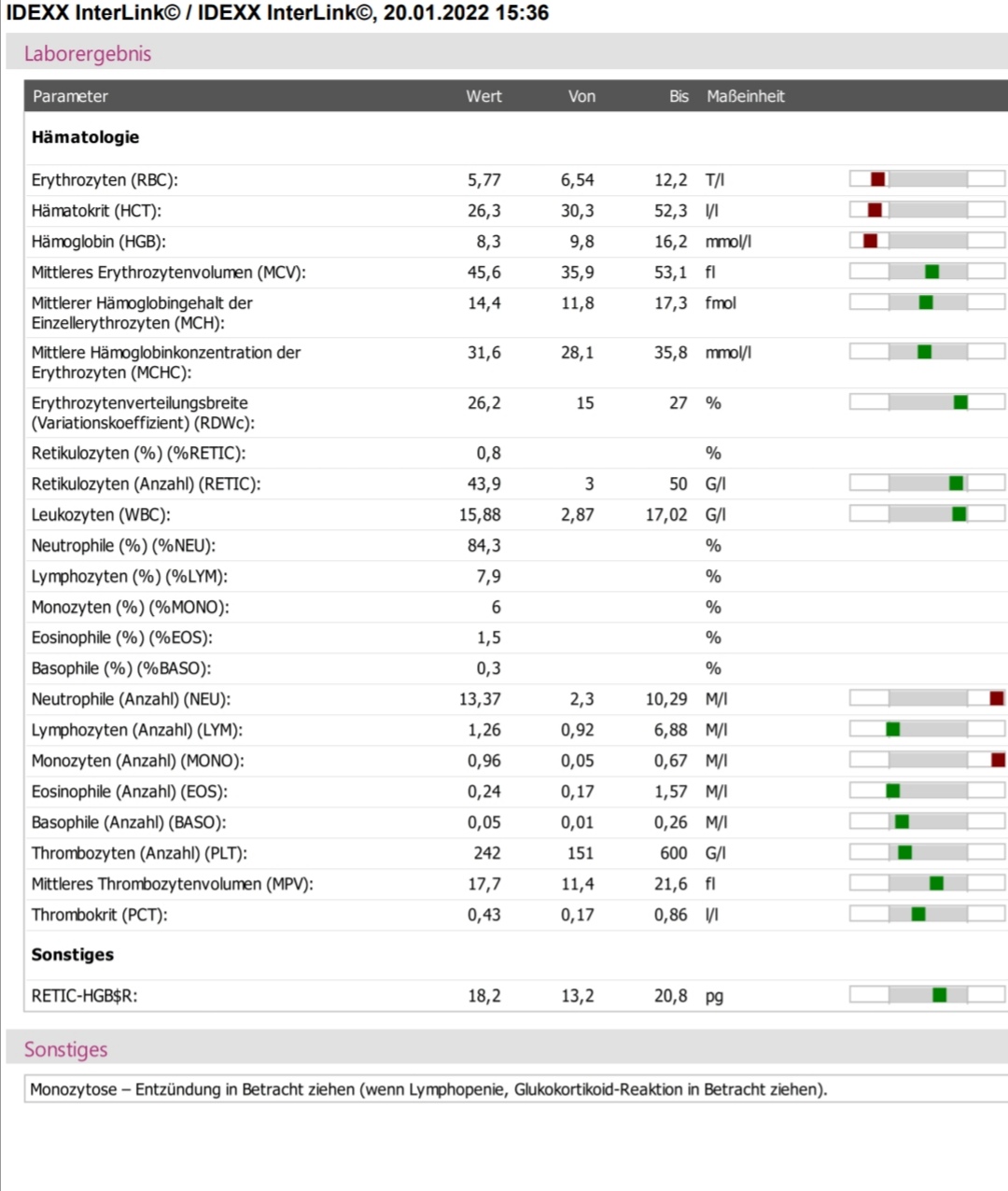
Task: Click the RETIC-HGB$R range indicator bar
Action: [927, 995]
